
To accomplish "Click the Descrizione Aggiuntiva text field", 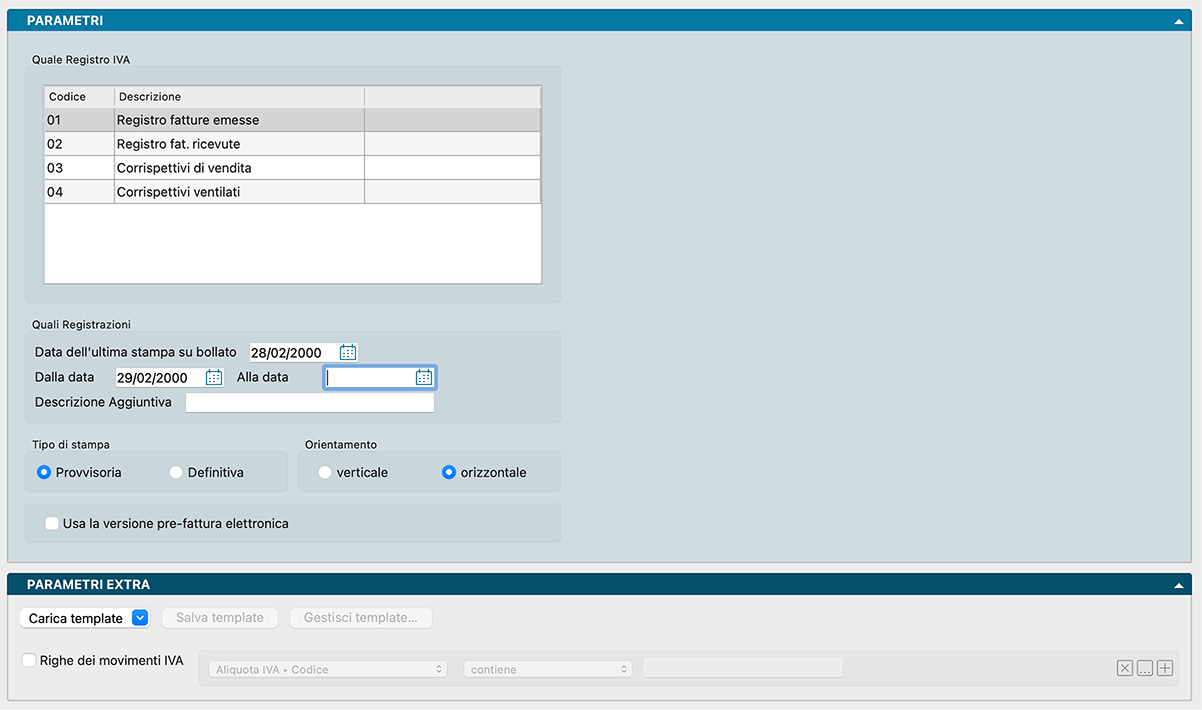I will pyautogui.click(x=310, y=402).
